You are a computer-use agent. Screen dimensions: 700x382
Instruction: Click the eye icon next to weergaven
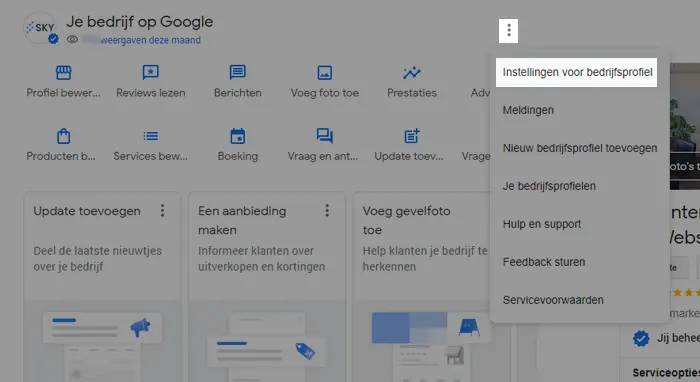[72, 40]
